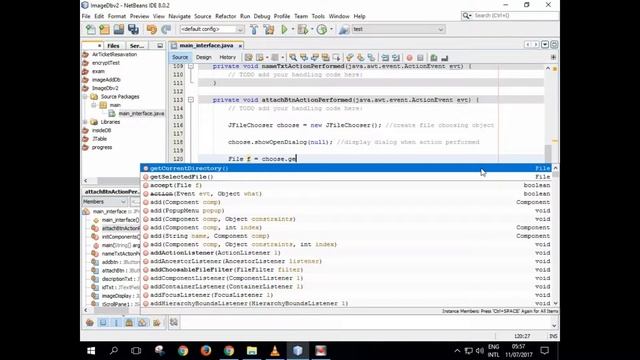The height and width of the screenshot is (360, 640).
Task: Select getSelectedFile() from the completion list
Action: tap(346, 177)
